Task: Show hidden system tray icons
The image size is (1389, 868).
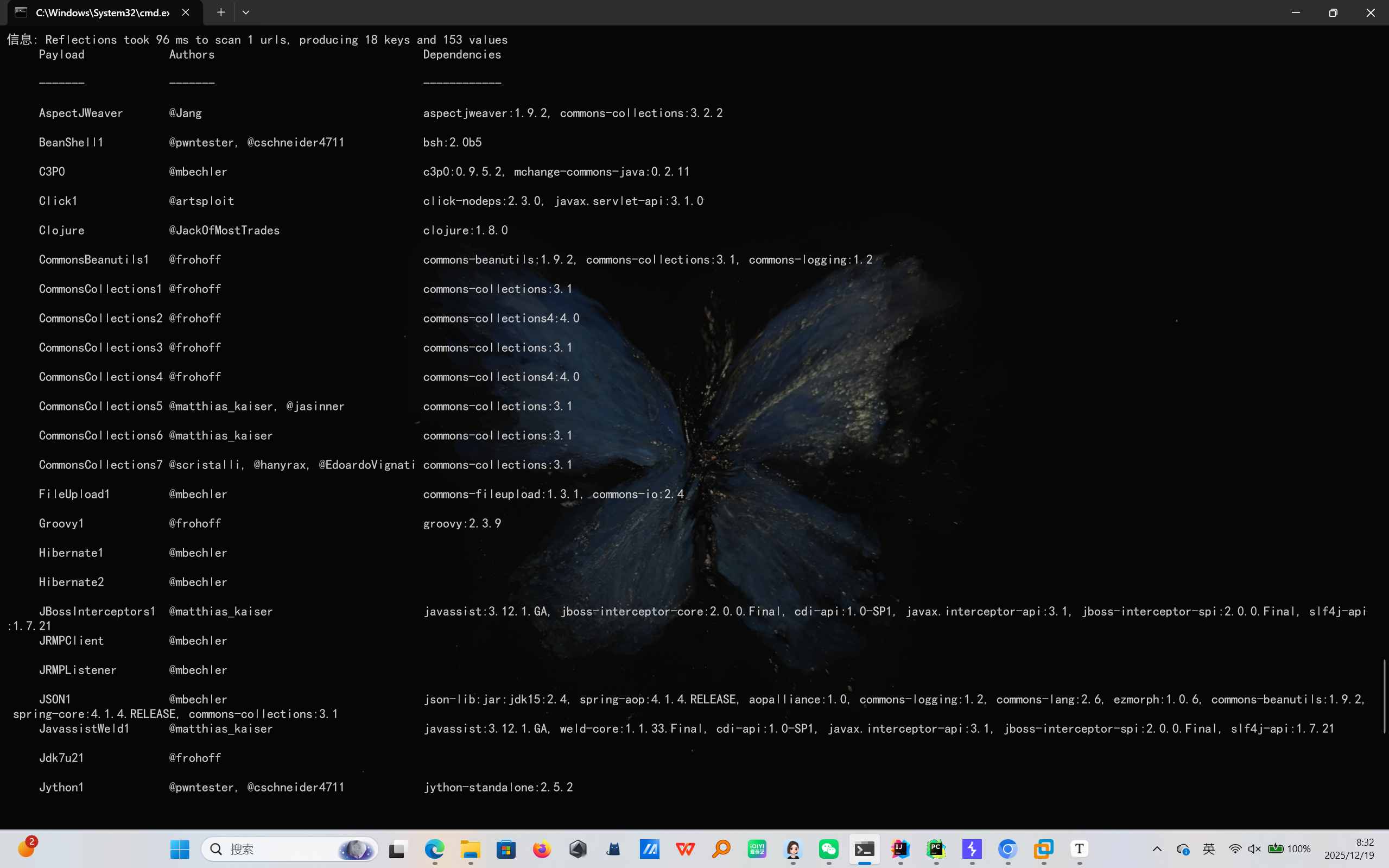Action: point(1157,849)
